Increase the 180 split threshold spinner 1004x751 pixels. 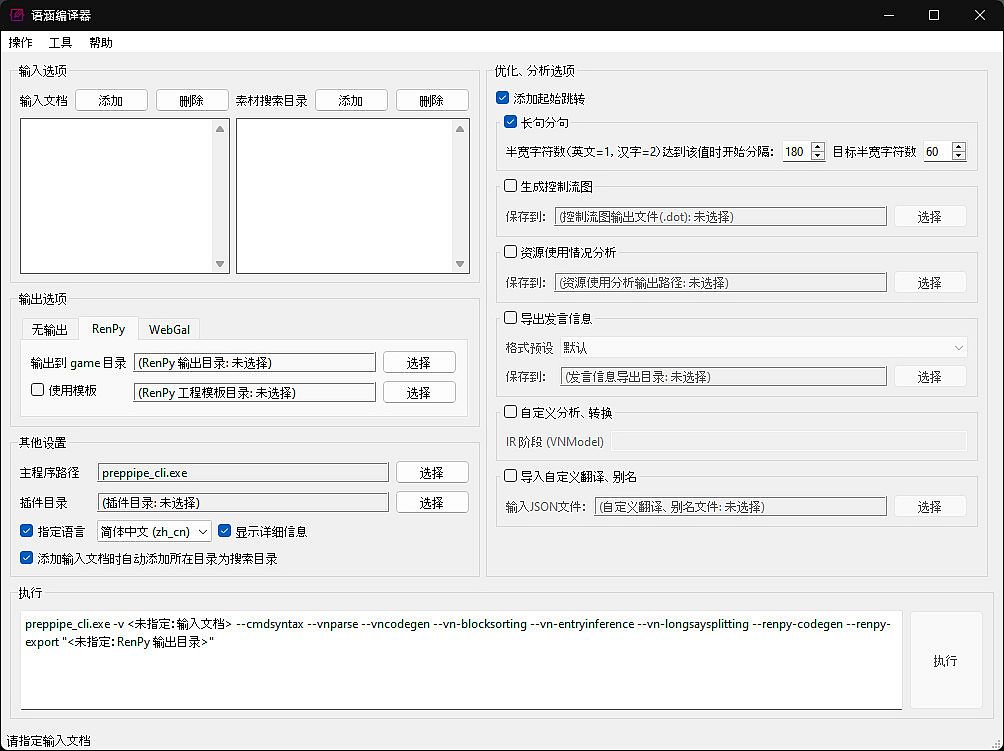pyautogui.click(x=818, y=147)
